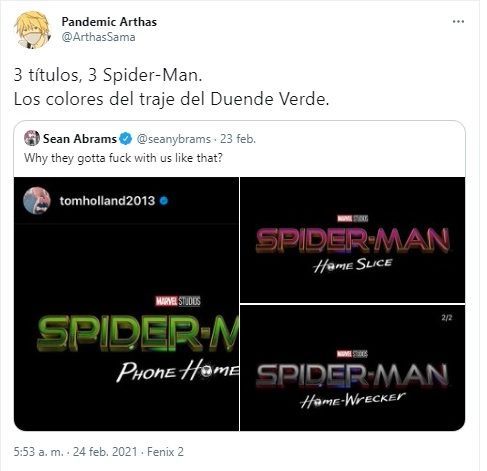The image size is (487, 471).
Task: Click the 5:53 a. m. 24 feb. 2021 timestamp
Action: click(75, 452)
